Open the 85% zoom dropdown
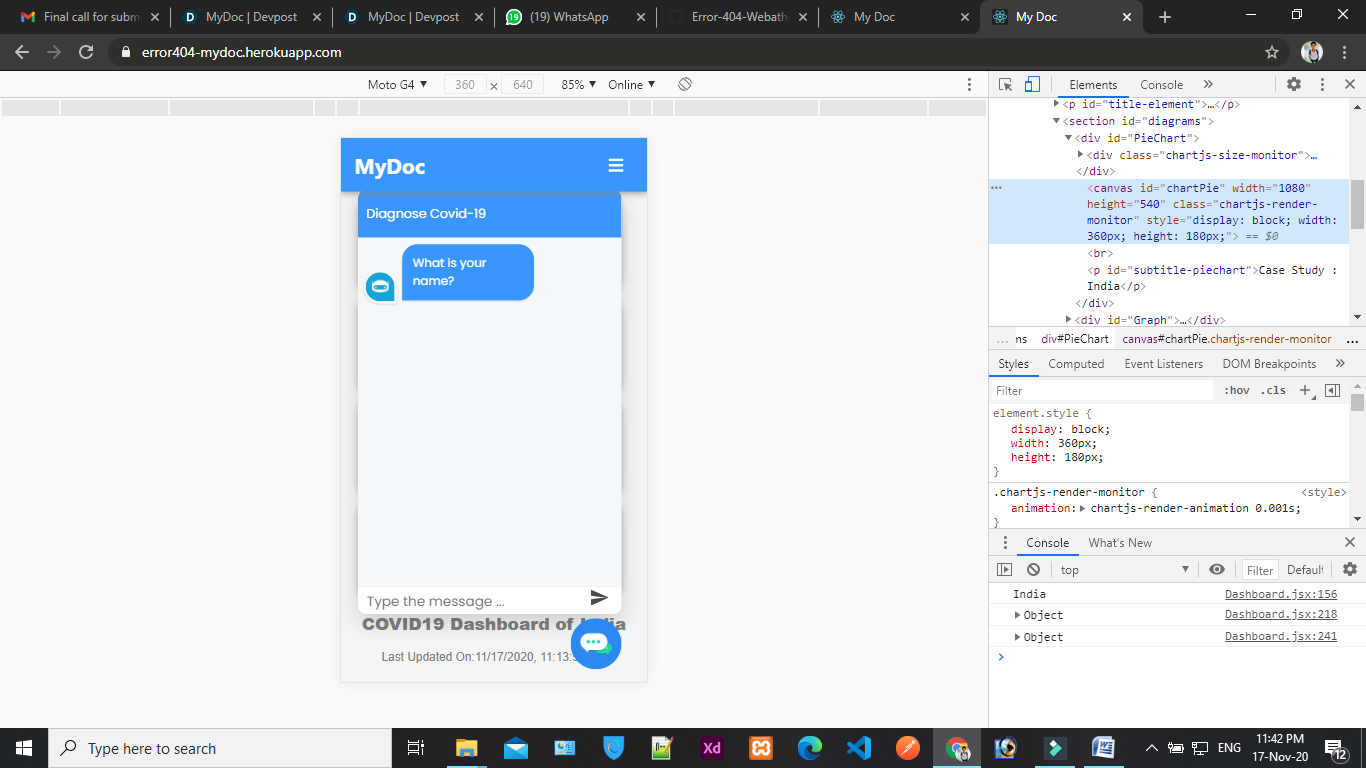 (x=578, y=85)
